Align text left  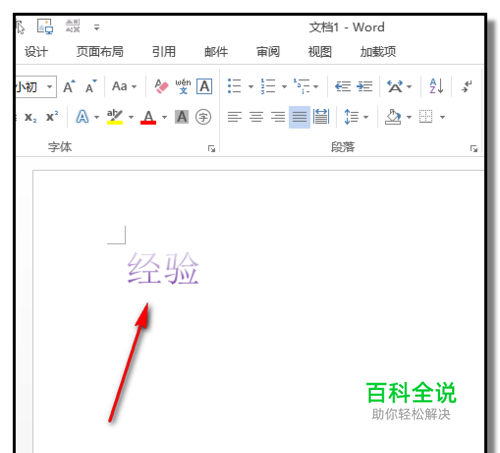tap(235, 117)
